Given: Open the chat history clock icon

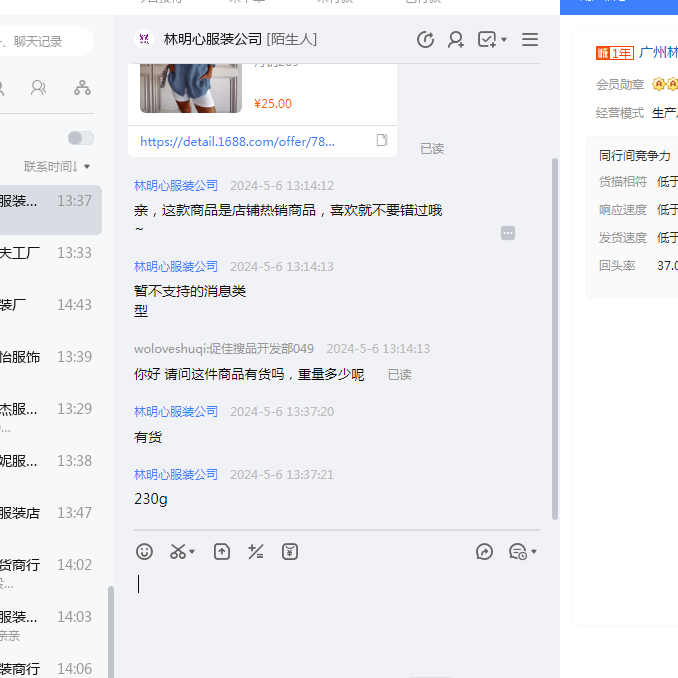Looking at the screenshot, I should coord(425,40).
